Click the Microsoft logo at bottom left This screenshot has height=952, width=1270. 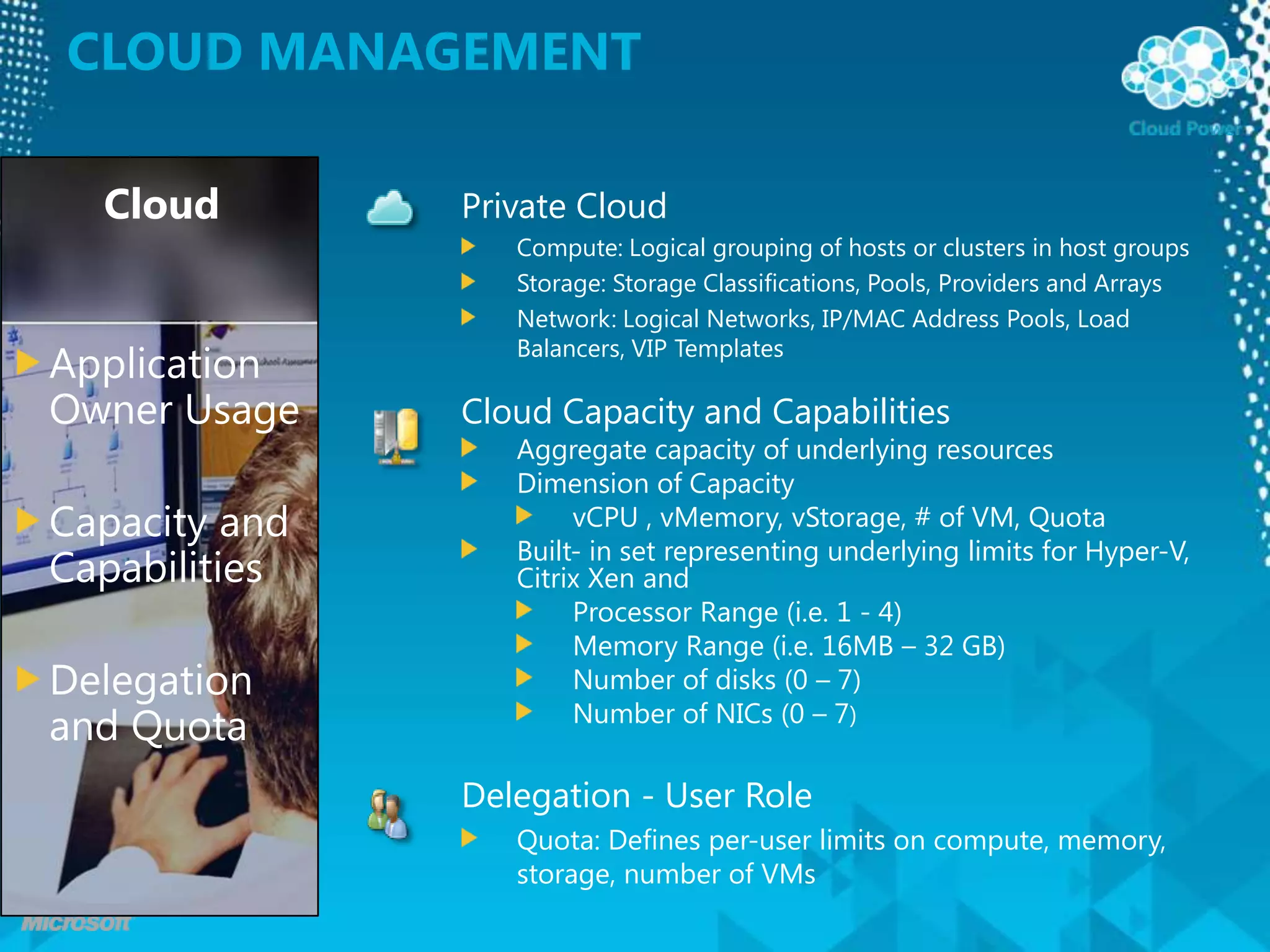point(76,924)
